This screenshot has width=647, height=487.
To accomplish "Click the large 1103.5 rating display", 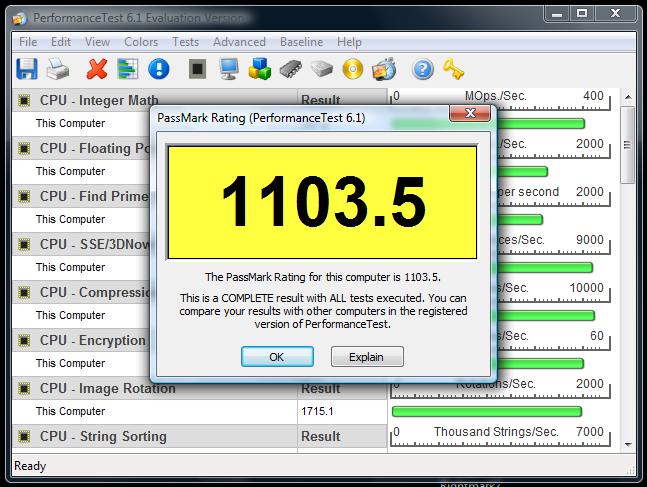I will coord(322,202).
